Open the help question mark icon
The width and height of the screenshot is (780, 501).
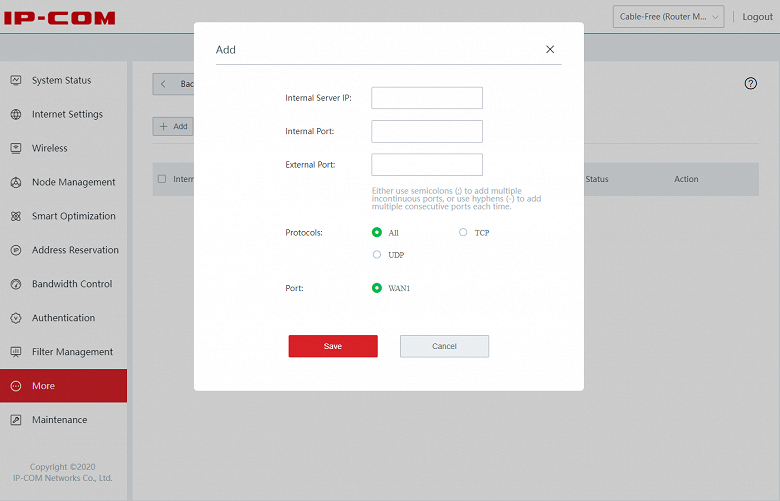tap(751, 84)
